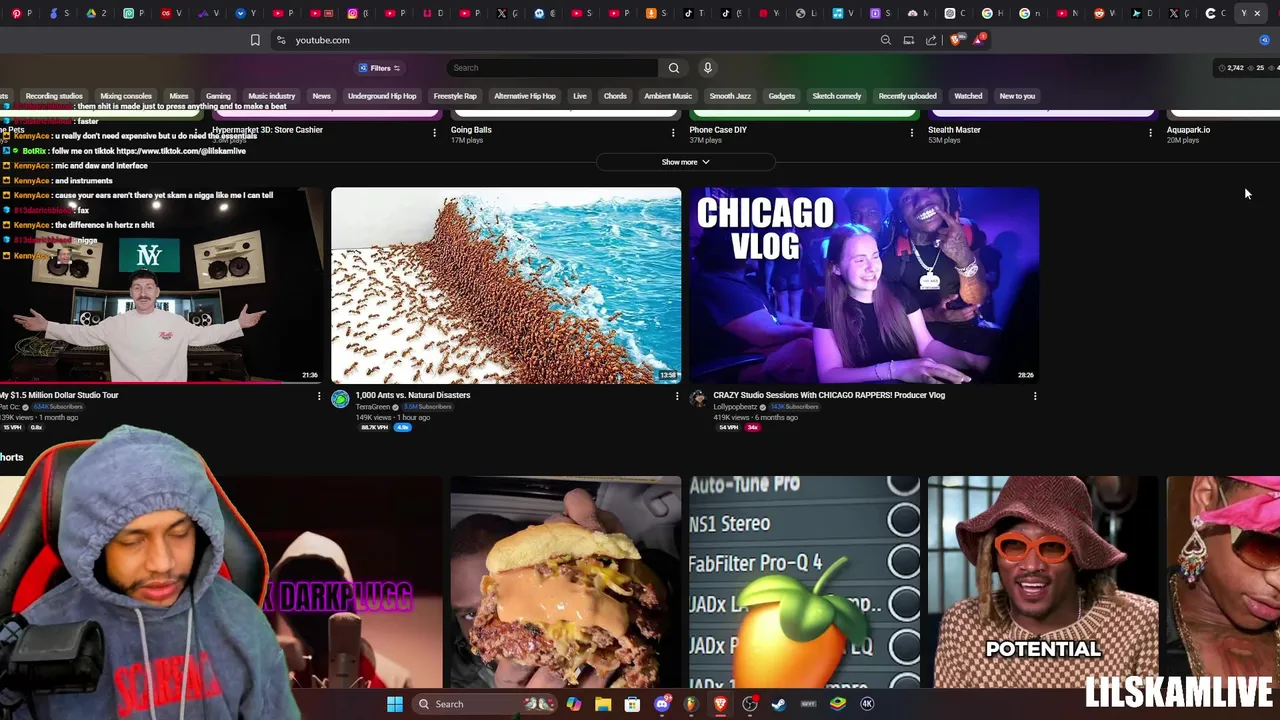Open the Phone Case DIY game title
The image size is (1280, 720).
[x=718, y=130]
